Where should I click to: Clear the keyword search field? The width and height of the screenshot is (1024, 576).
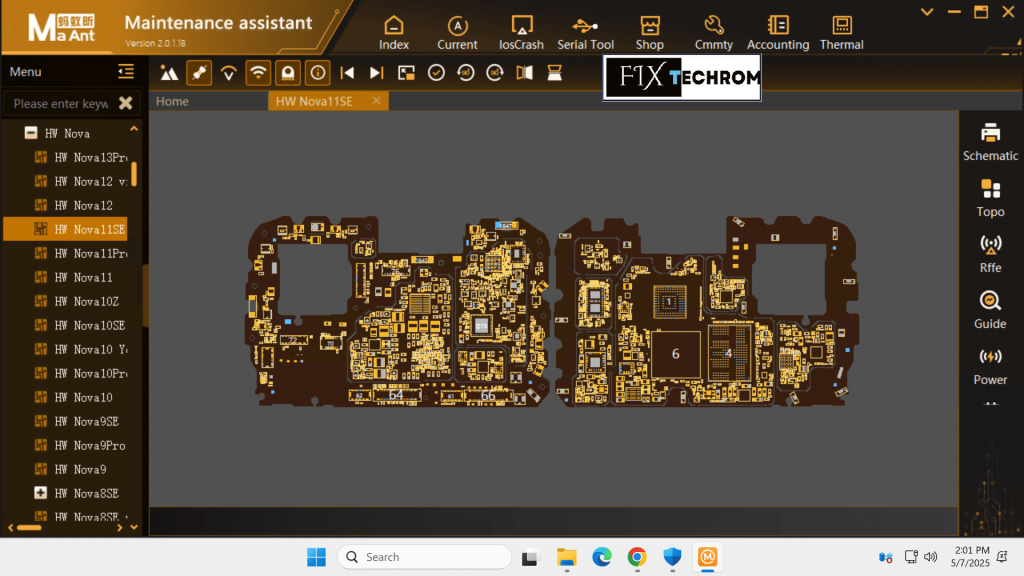tap(125, 103)
